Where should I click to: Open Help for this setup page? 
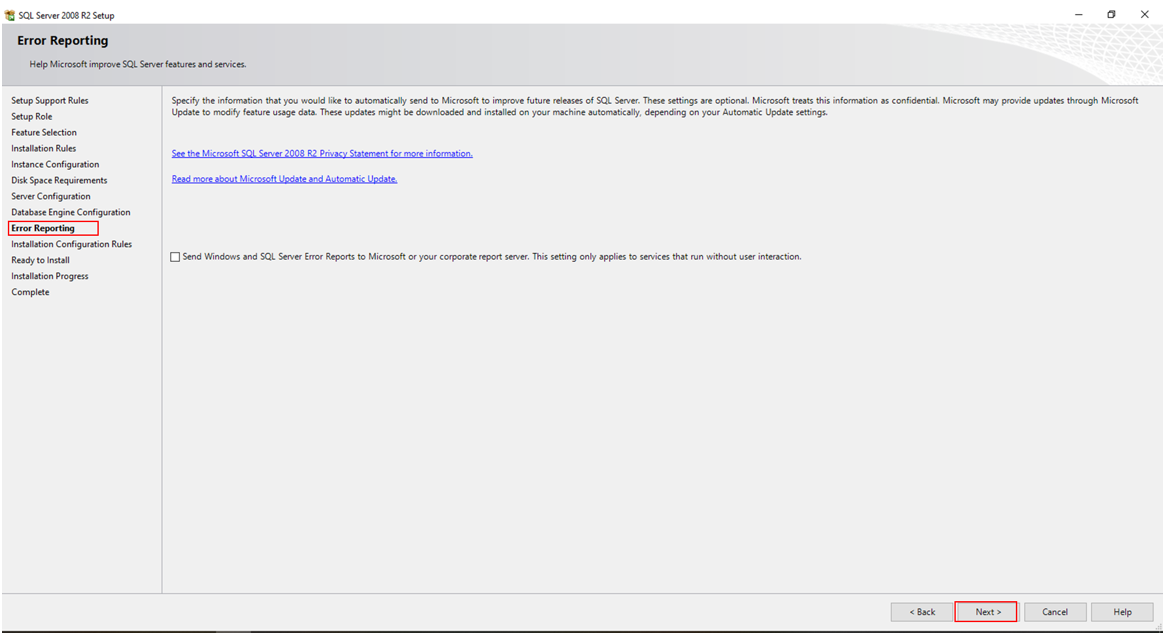click(x=1122, y=611)
